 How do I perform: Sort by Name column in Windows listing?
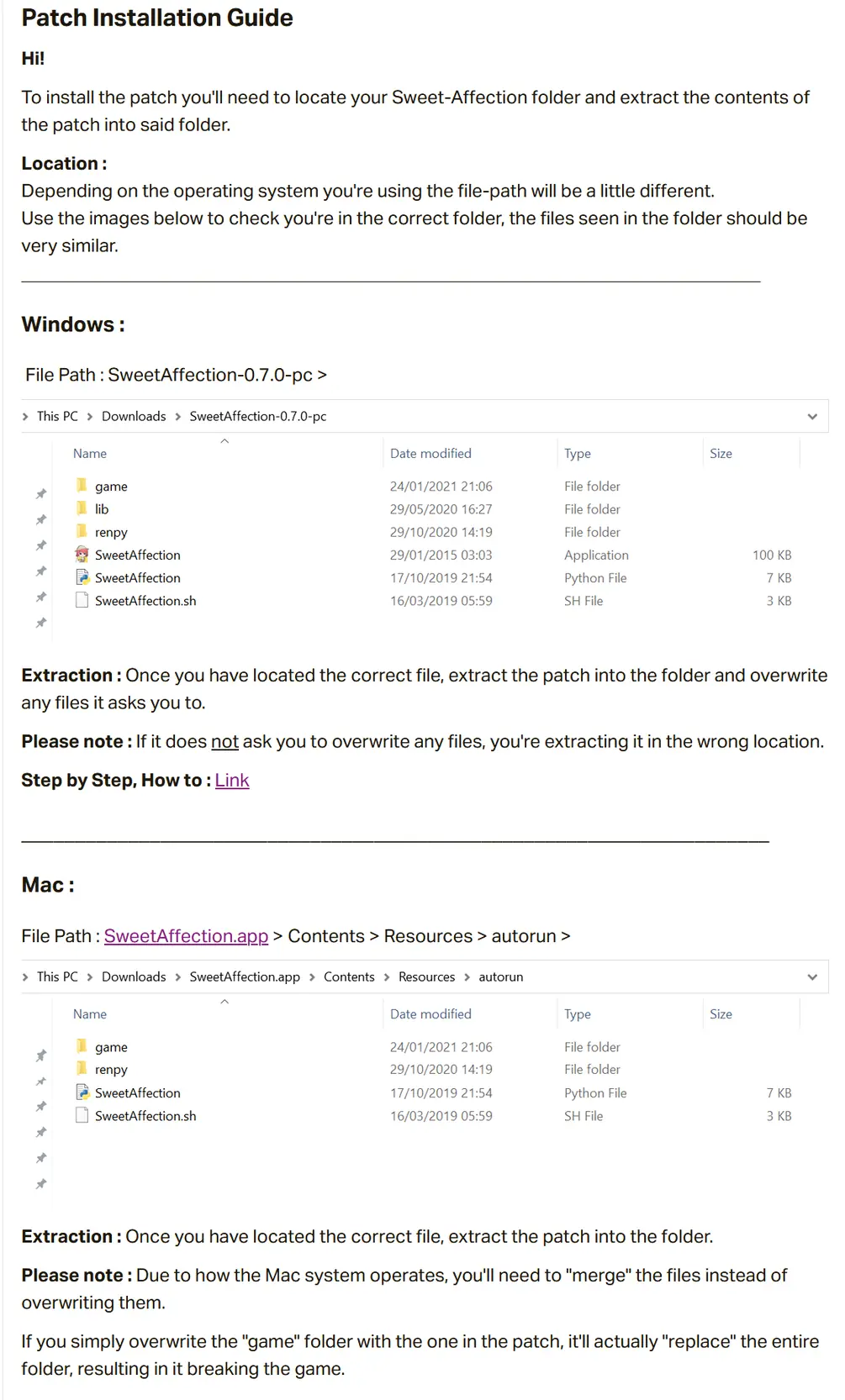90,454
